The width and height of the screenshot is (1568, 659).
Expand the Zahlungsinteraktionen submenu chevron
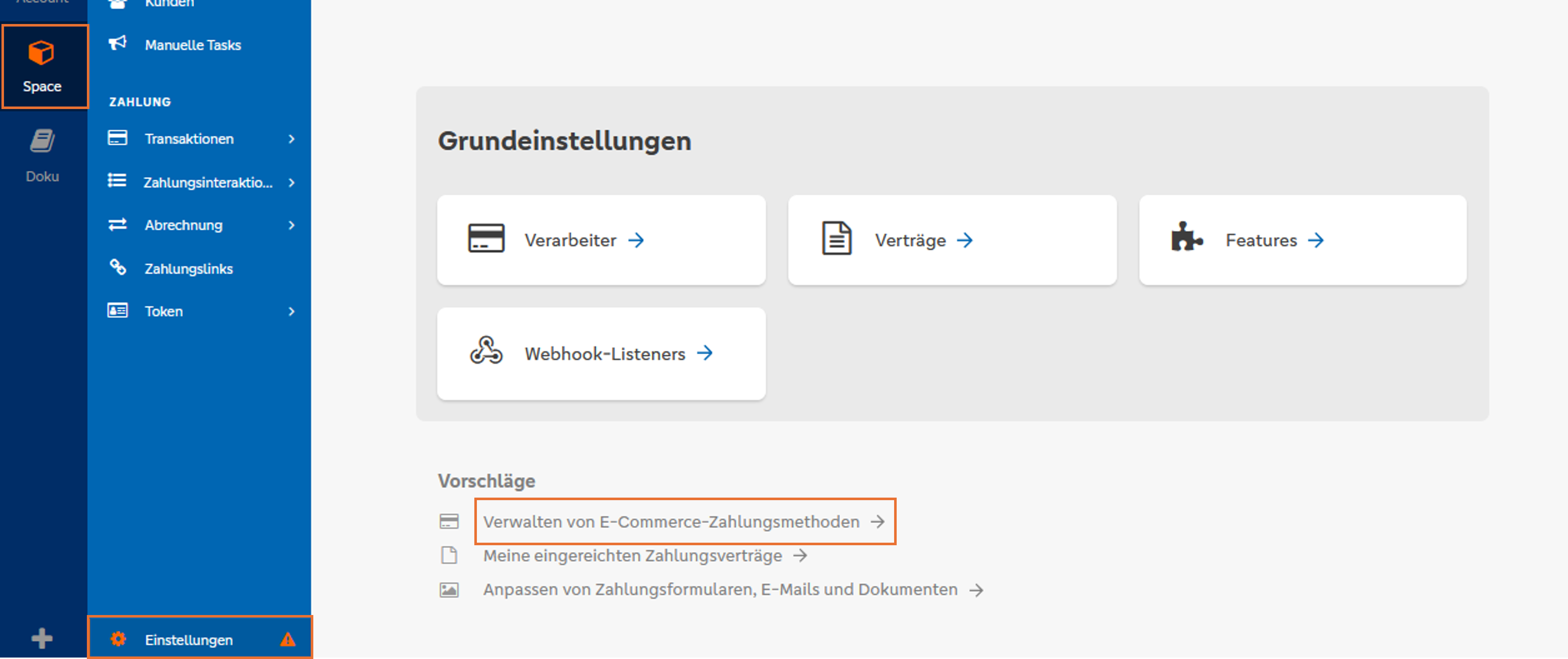292,182
